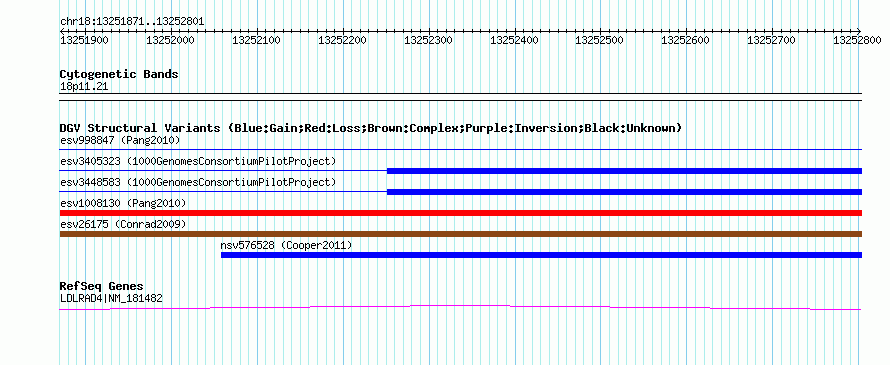Viewport: 890px width, 365px height.
Task: Click ruler position 13252300
Action: click(x=428, y=40)
